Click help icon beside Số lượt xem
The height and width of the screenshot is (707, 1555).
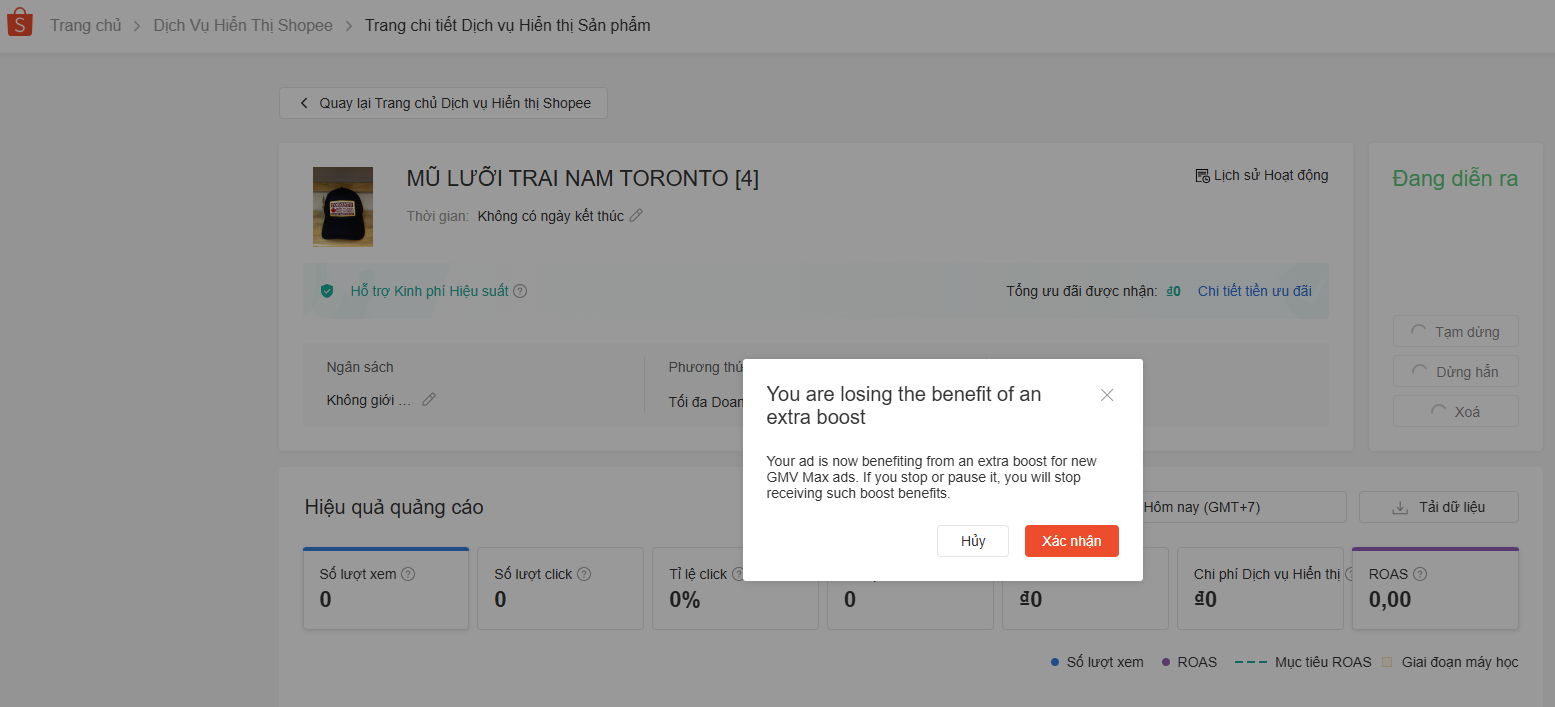click(x=408, y=574)
